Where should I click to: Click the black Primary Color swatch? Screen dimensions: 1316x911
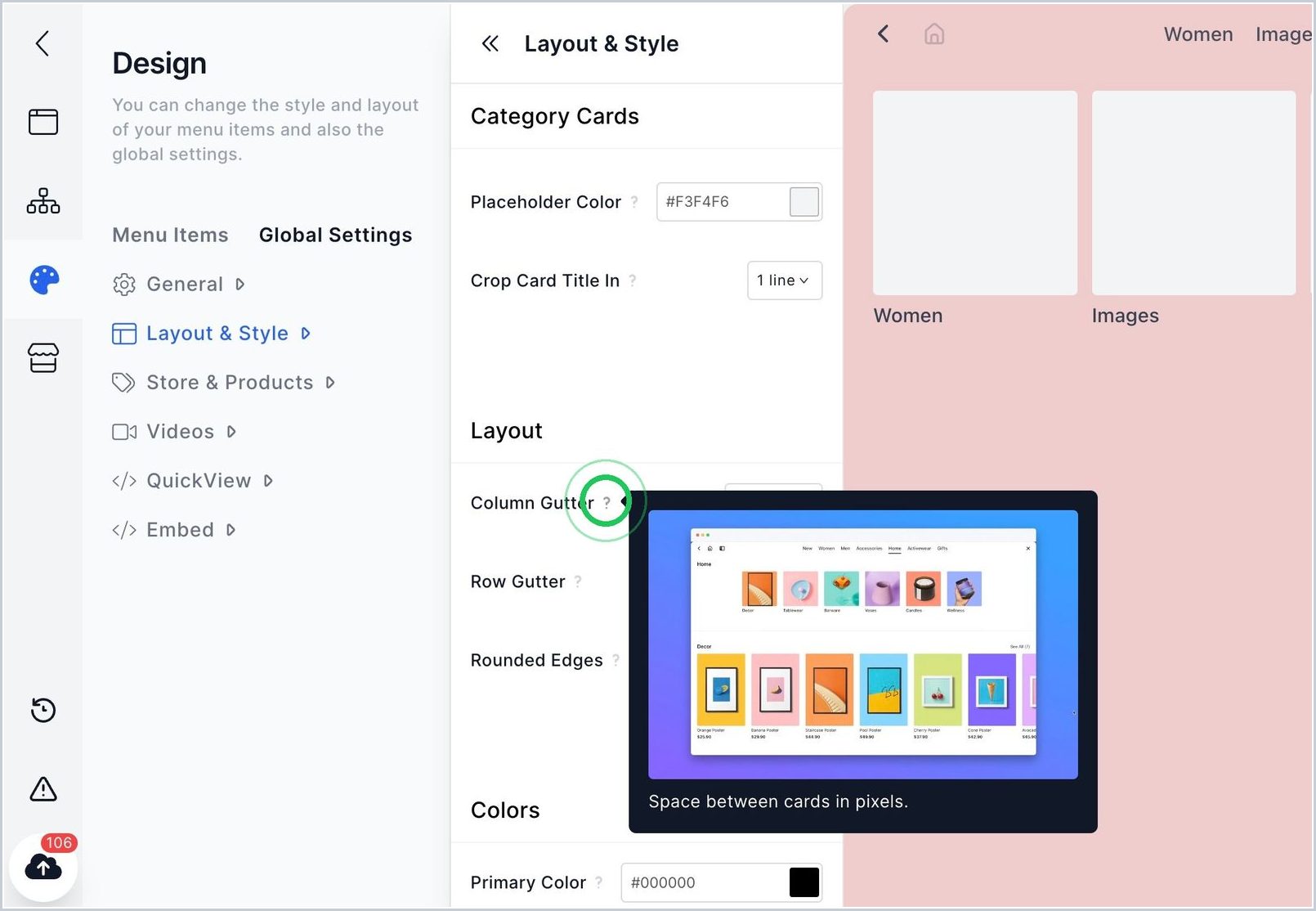click(804, 882)
